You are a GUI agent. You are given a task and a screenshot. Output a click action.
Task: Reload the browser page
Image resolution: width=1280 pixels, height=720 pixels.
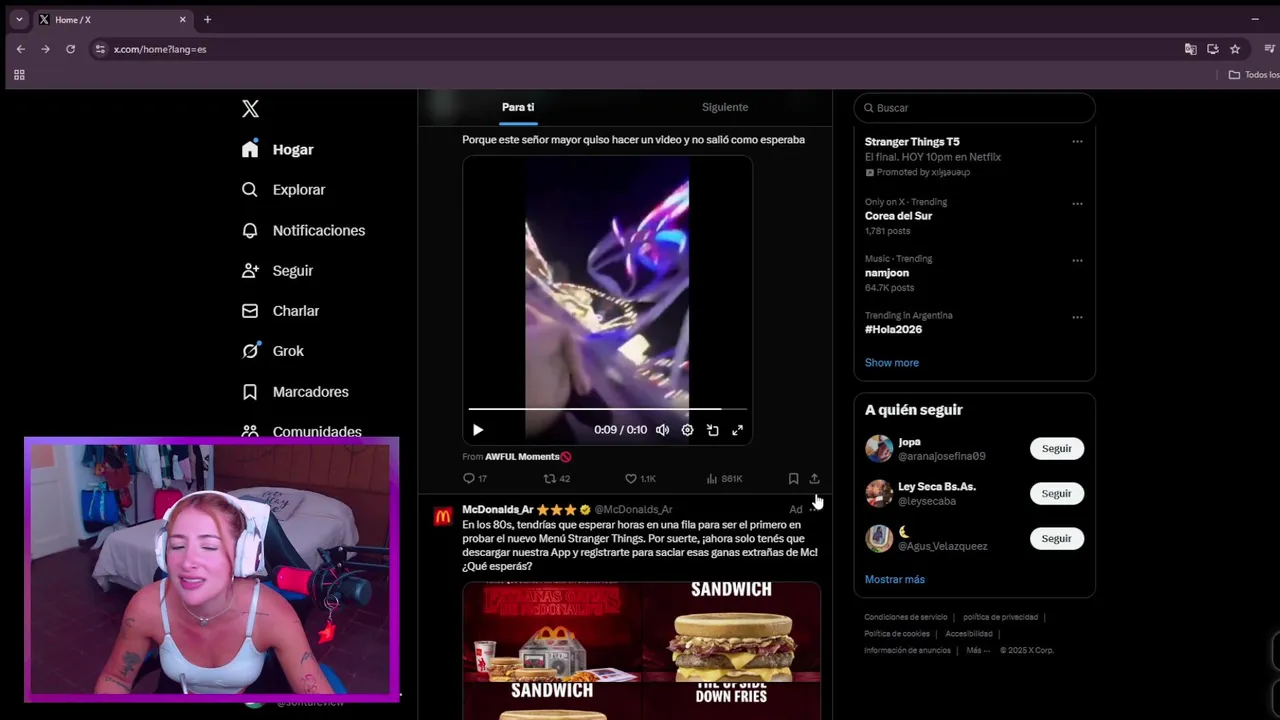click(70, 49)
